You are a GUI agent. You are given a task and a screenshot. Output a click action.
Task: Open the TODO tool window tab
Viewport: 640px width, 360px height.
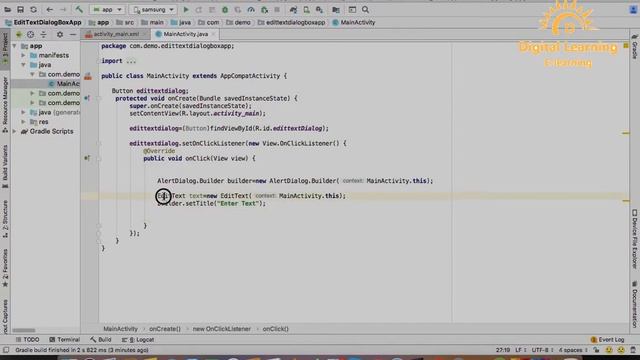click(27, 340)
